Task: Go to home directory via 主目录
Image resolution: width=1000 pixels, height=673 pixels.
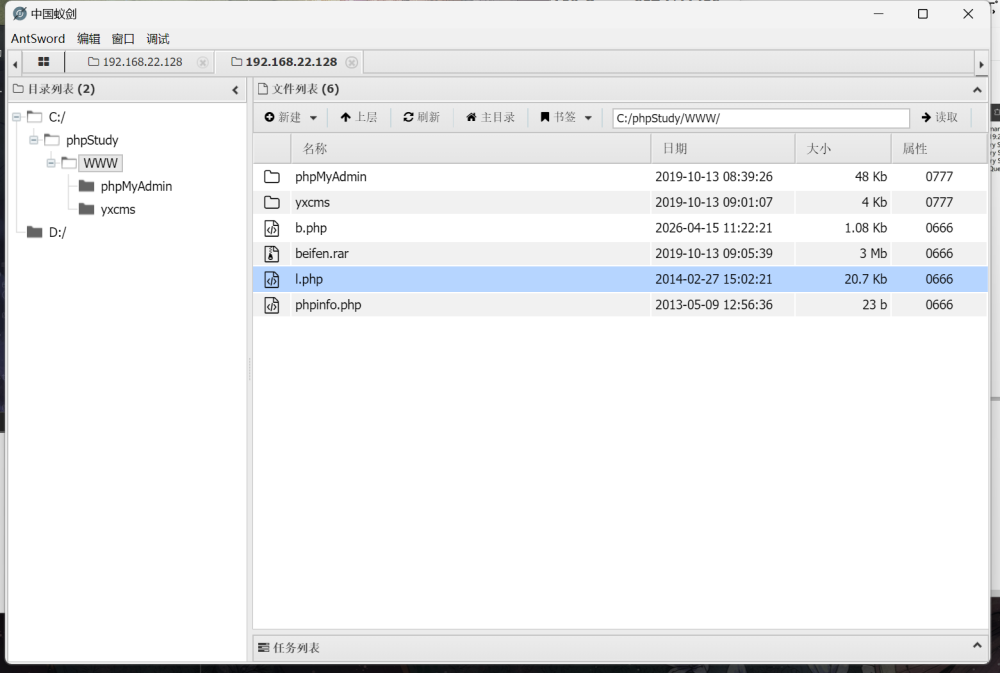Action: tap(491, 118)
